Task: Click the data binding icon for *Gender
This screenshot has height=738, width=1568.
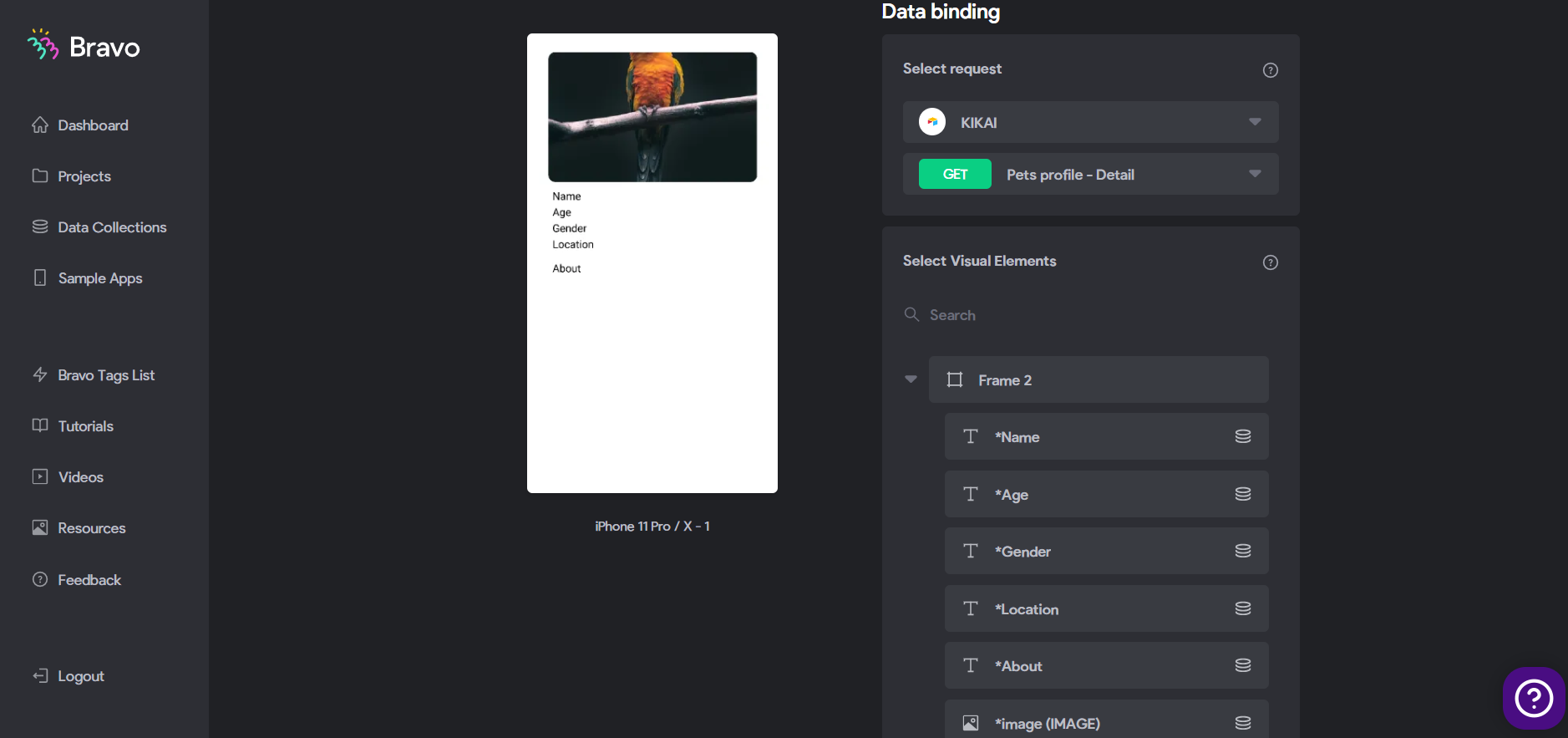Action: [x=1243, y=551]
